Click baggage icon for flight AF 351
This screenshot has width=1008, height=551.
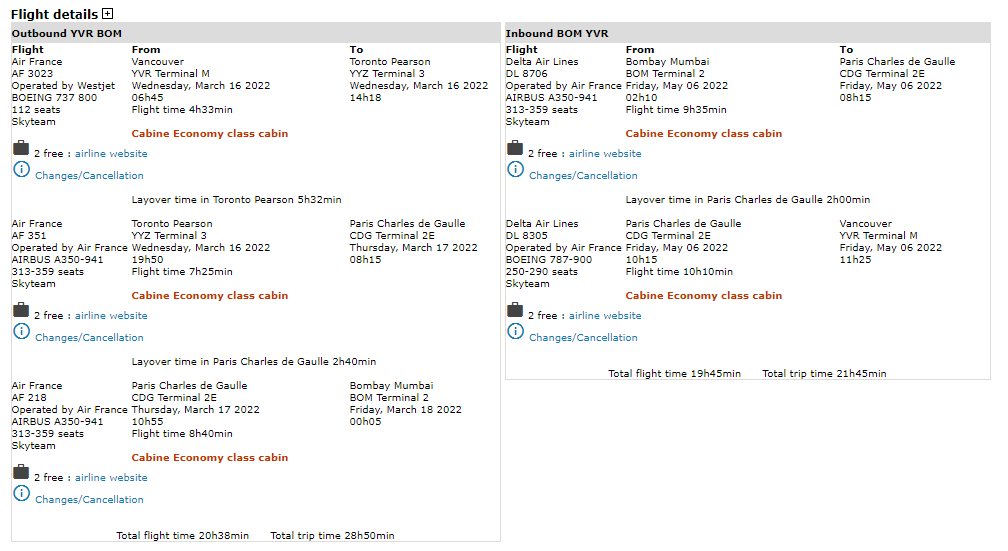point(21,311)
